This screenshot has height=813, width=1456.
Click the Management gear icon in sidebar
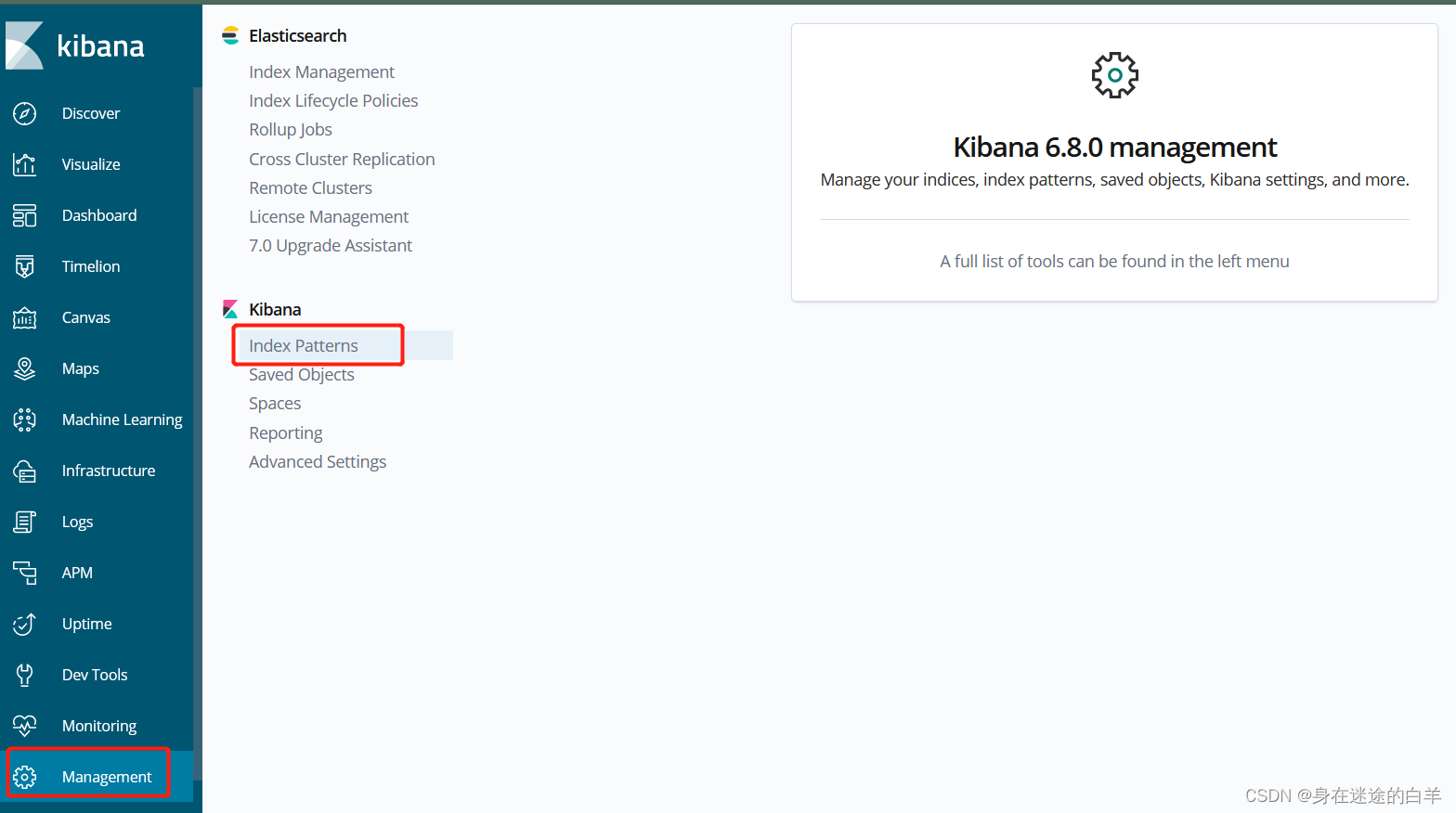click(25, 777)
